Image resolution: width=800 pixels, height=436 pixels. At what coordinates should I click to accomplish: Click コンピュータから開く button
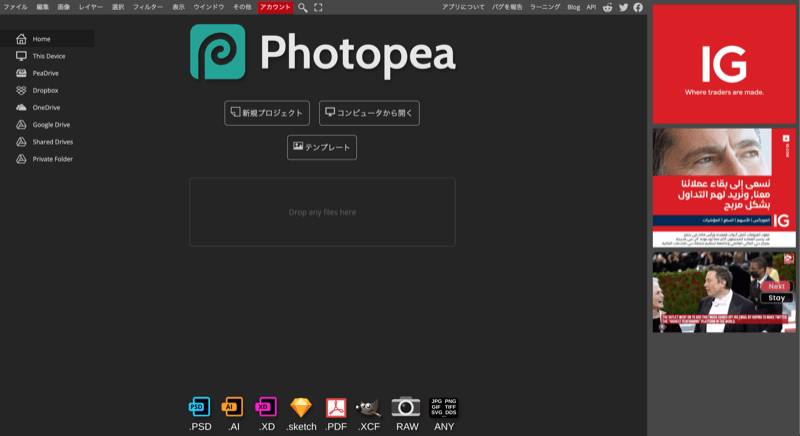pyautogui.click(x=369, y=113)
